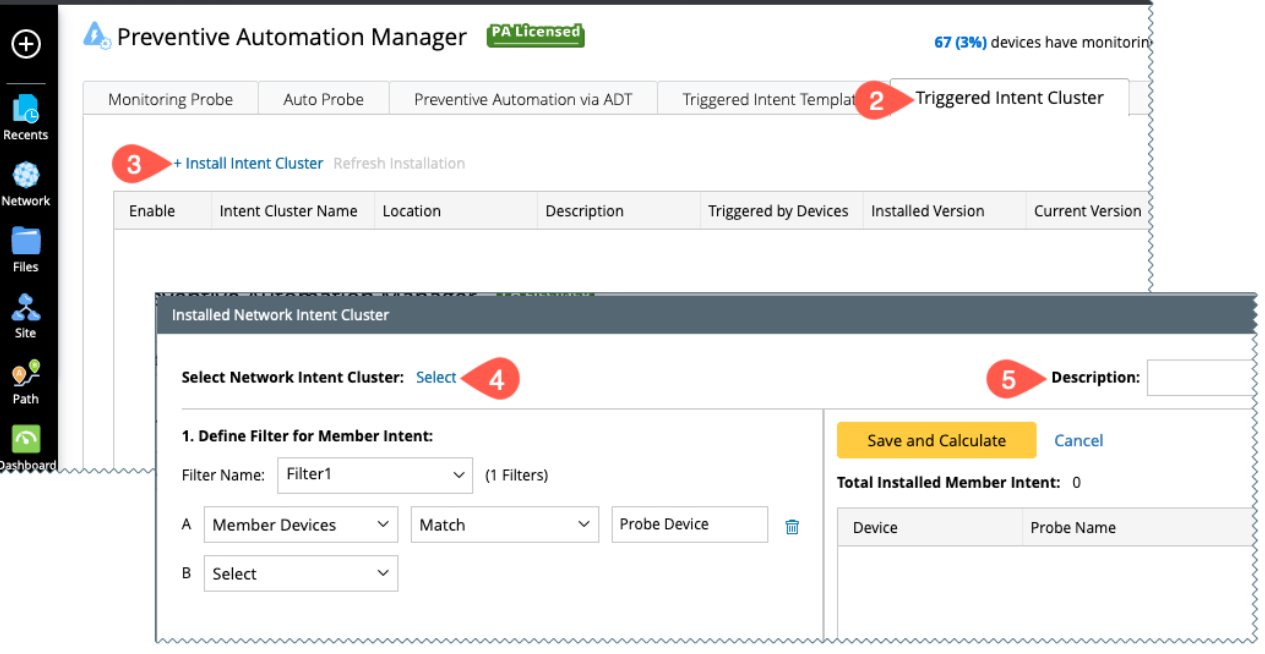Select the Triggered Intent Cluster tab
The image size is (1265, 654).
coord(1009,98)
